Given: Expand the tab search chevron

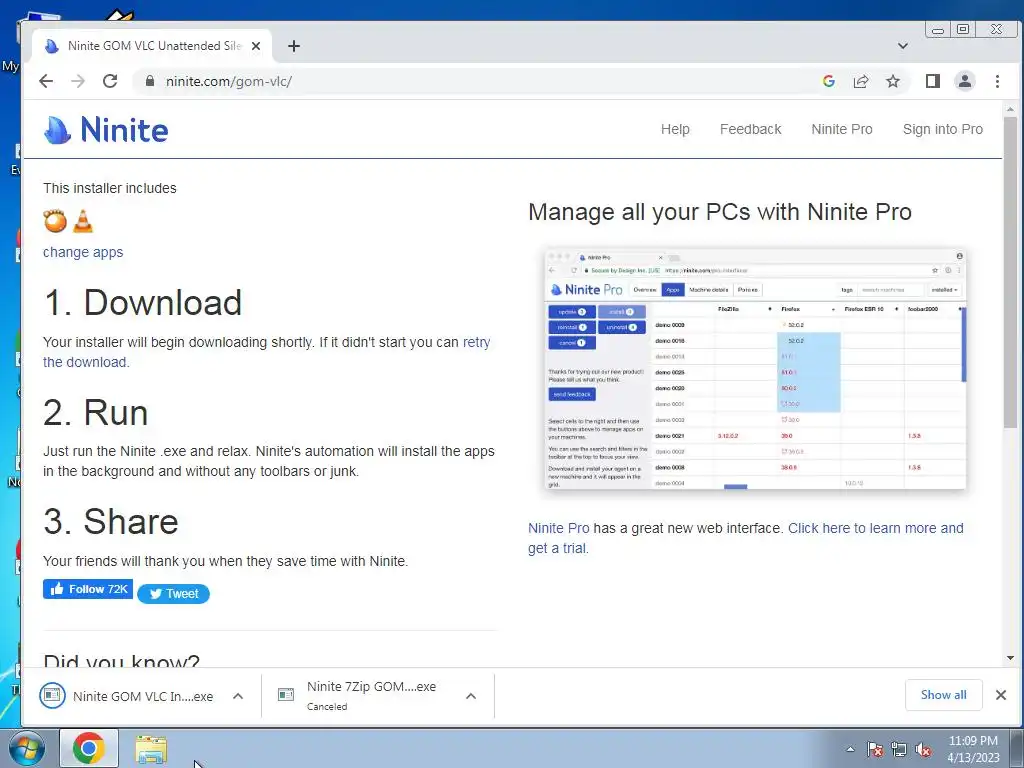Looking at the screenshot, I should click(x=903, y=46).
